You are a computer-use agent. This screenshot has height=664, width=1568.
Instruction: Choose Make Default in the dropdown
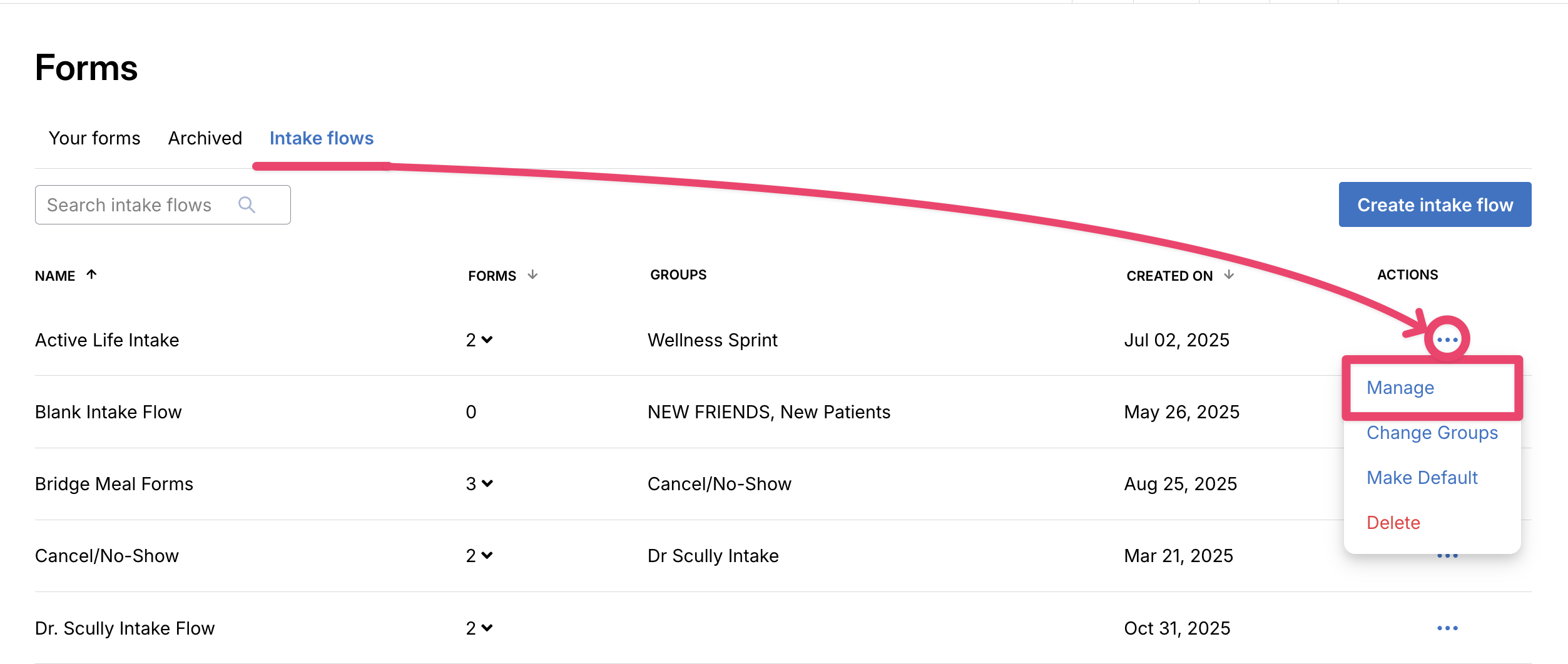pos(1422,478)
